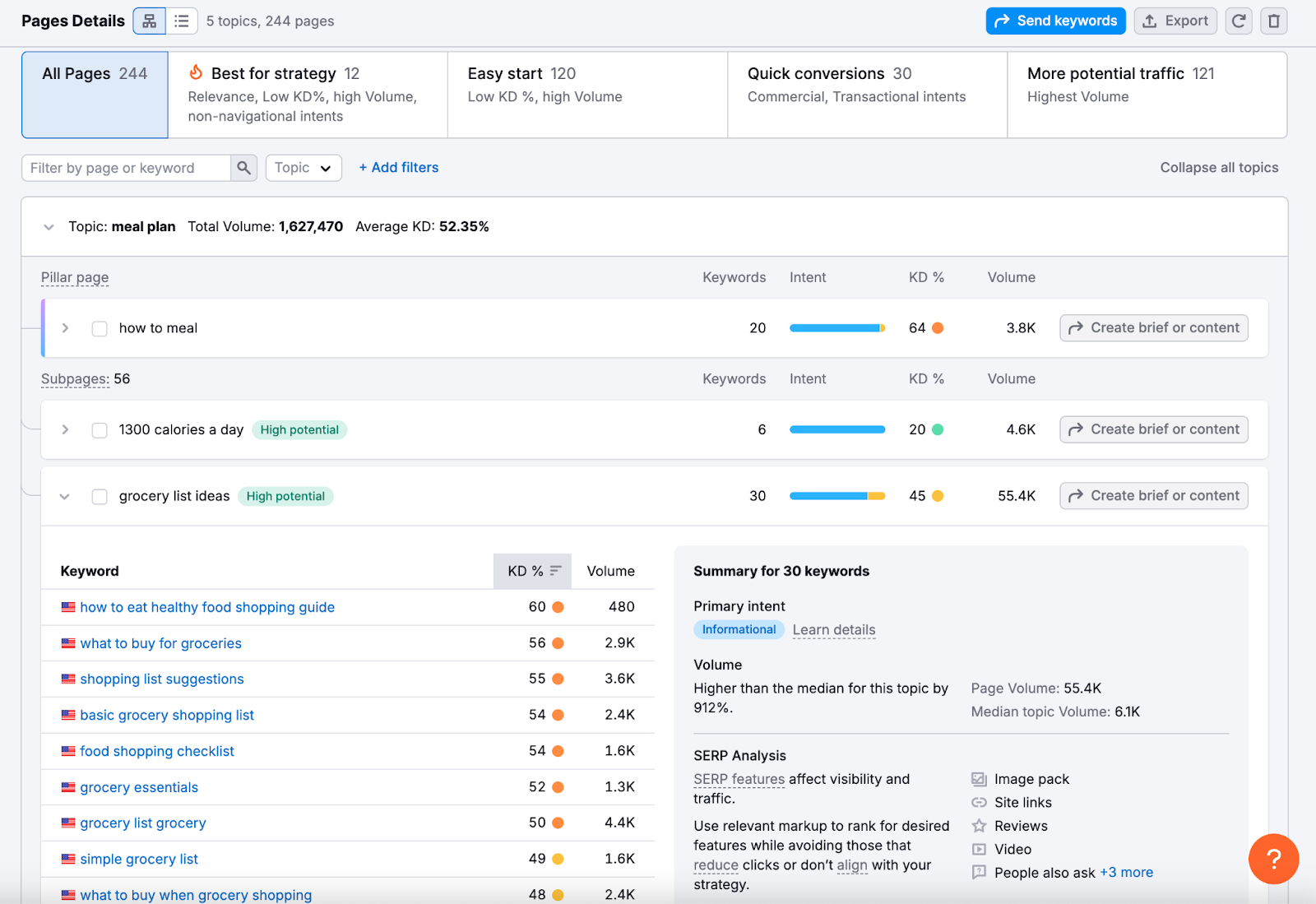
Task: Open 'what to buy for groceries' keyword link
Action: [x=160, y=643]
